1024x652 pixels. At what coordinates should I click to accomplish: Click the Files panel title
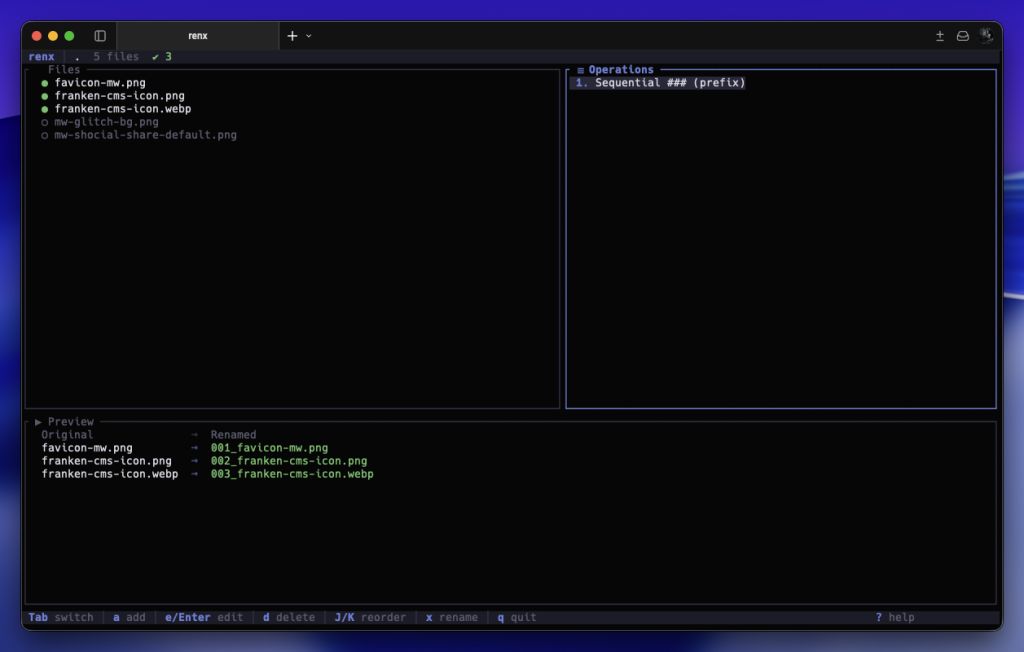tap(64, 69)
